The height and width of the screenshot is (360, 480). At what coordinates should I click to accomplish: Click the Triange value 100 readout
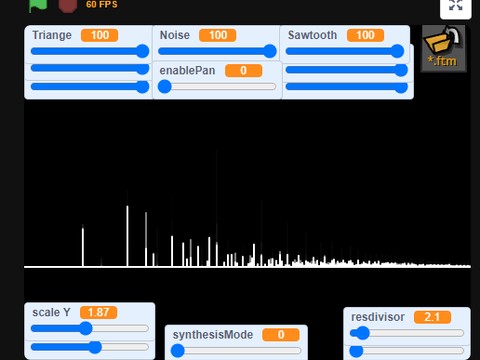[99, 35]
